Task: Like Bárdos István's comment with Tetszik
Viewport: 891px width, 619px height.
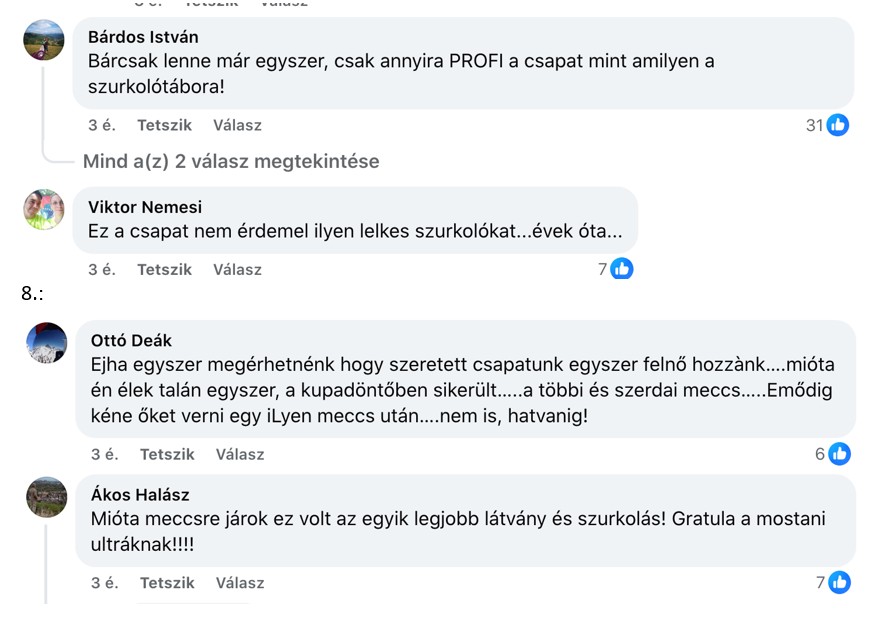Action: (164, 125)
